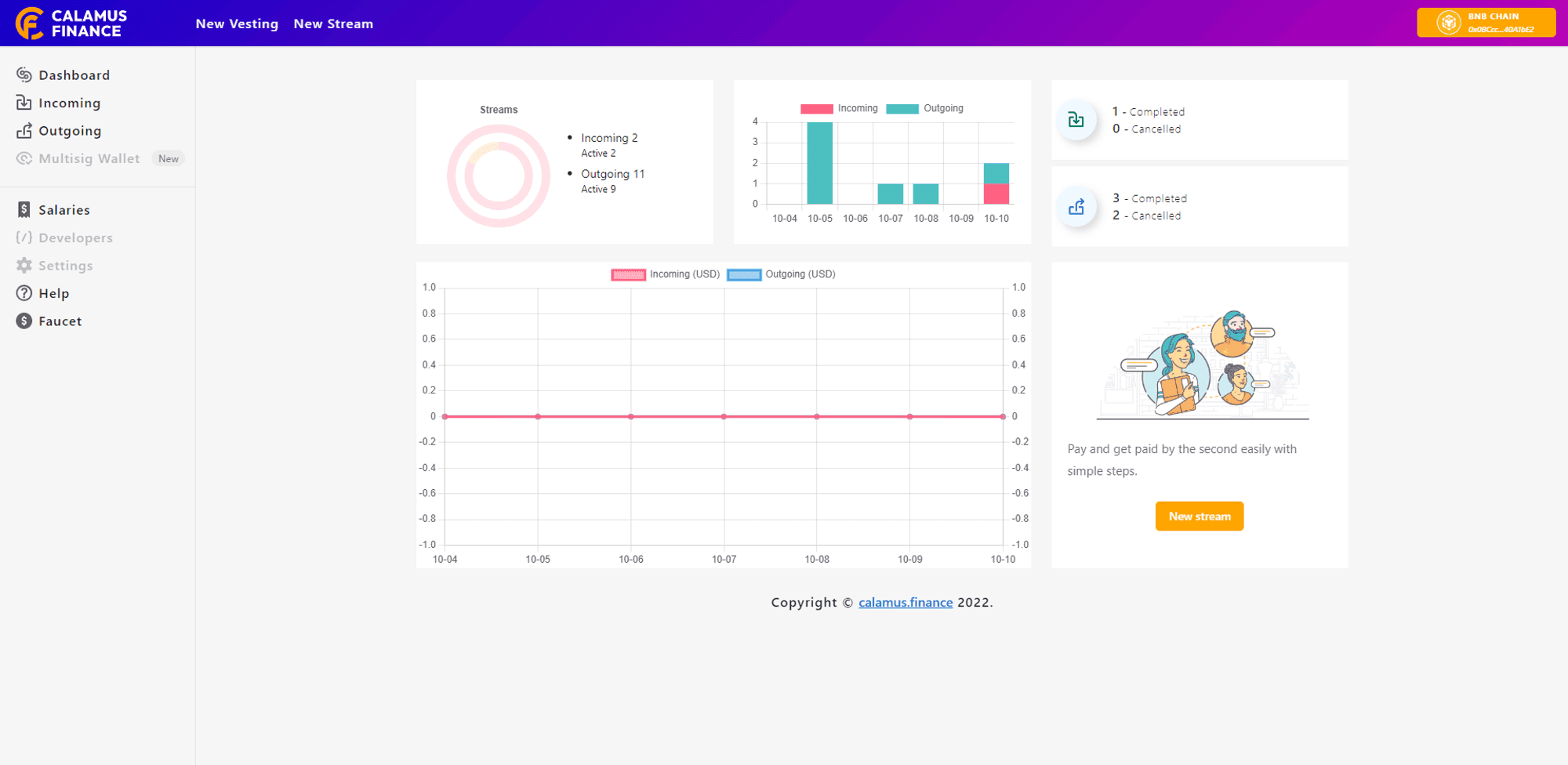Click the outgoing completed streams icon
1568x765 pixels.
[1076, 206]
